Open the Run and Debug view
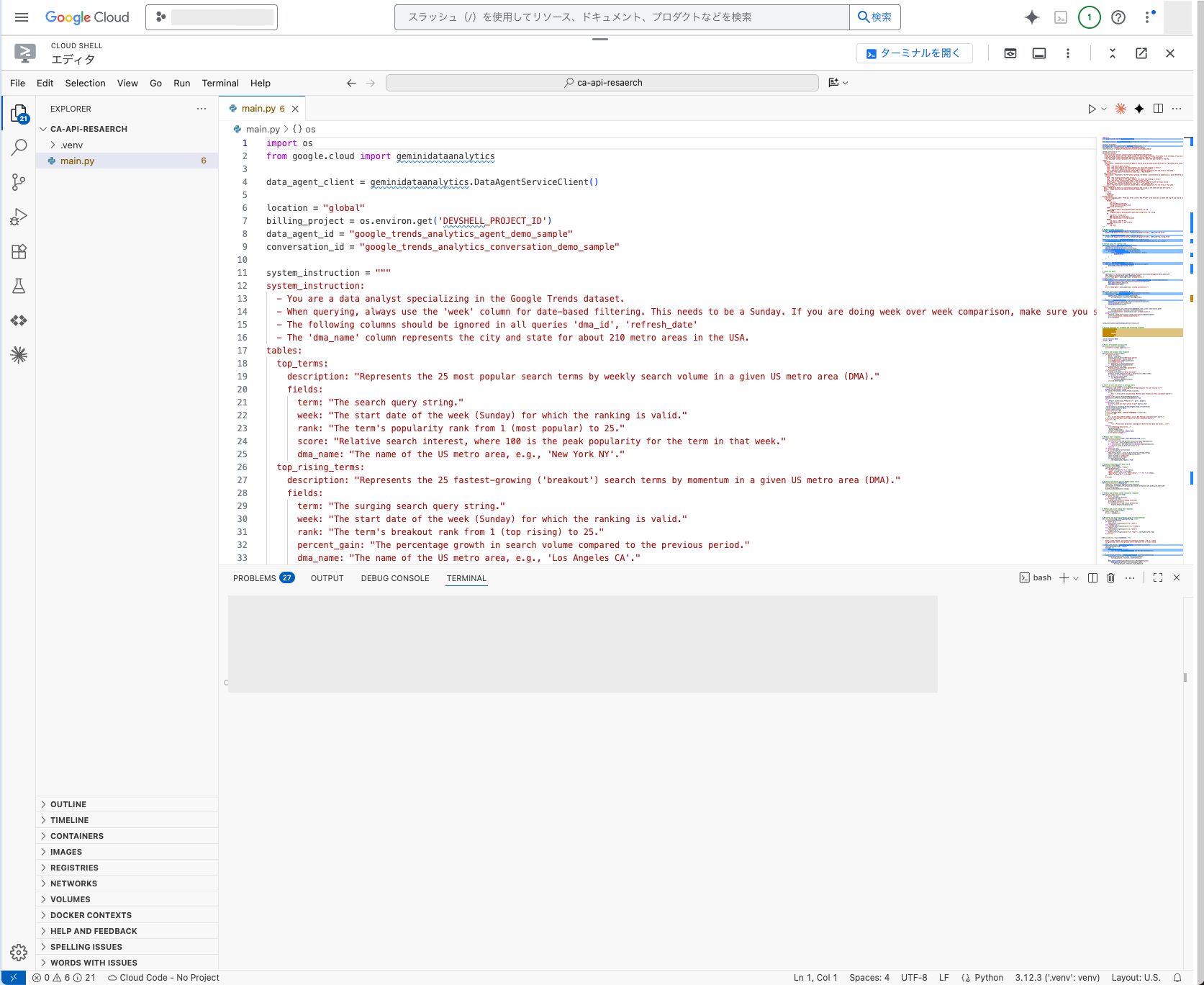Viewport: 1204px width, 985px height. [19, 217]
